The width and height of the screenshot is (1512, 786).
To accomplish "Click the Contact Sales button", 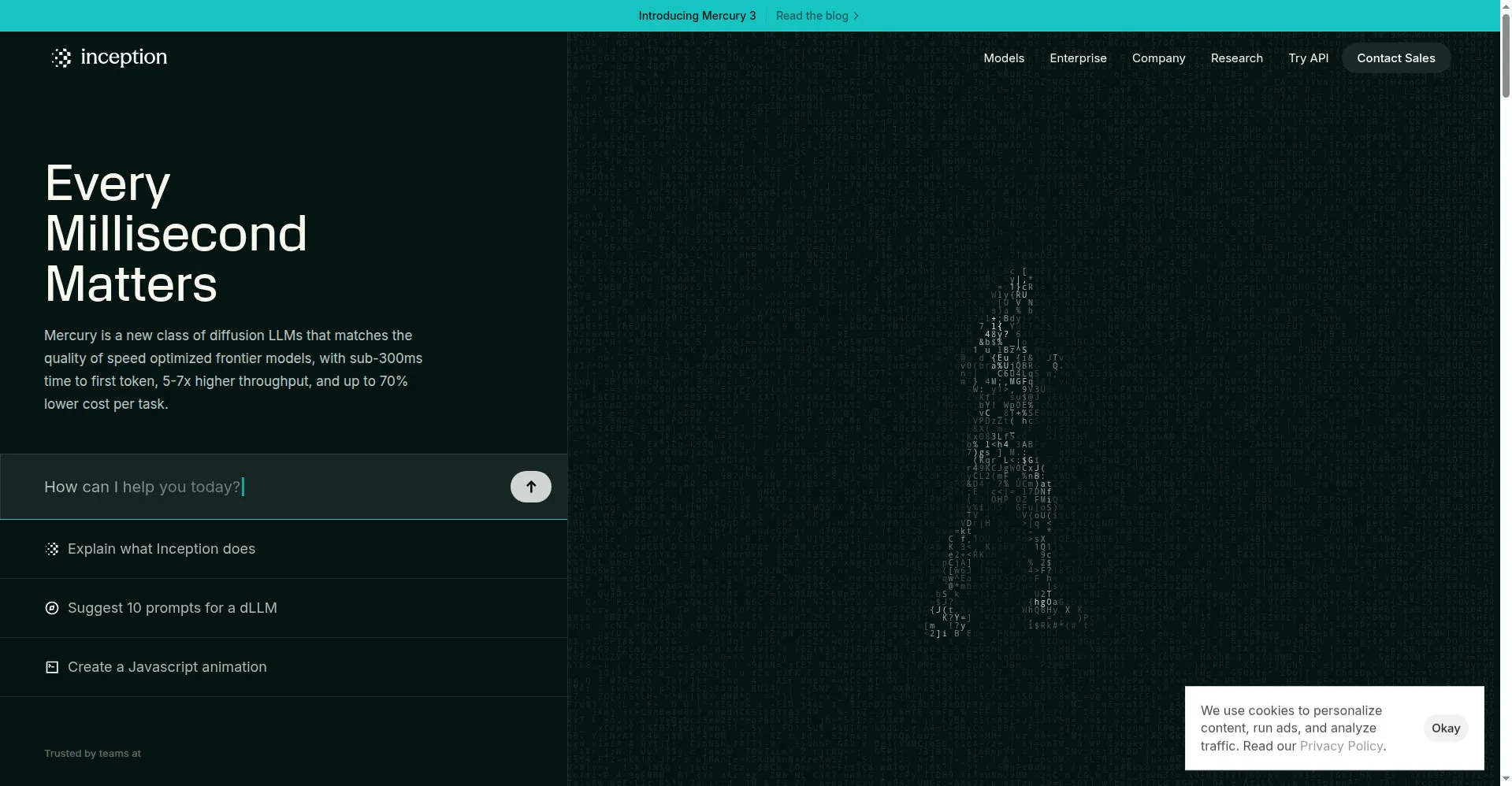I will [x=1395, y=58].
